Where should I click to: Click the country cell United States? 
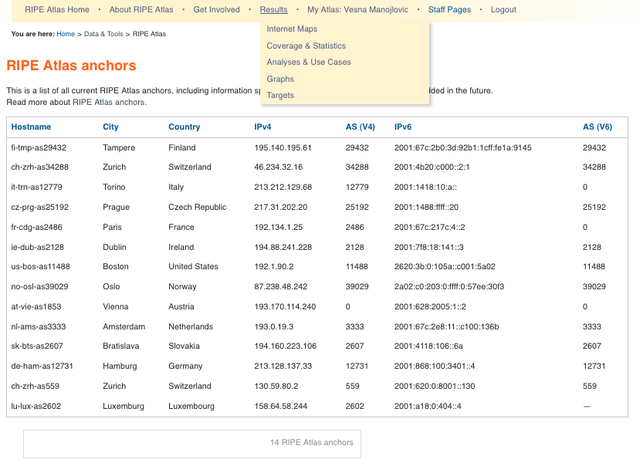coord(193,267)
